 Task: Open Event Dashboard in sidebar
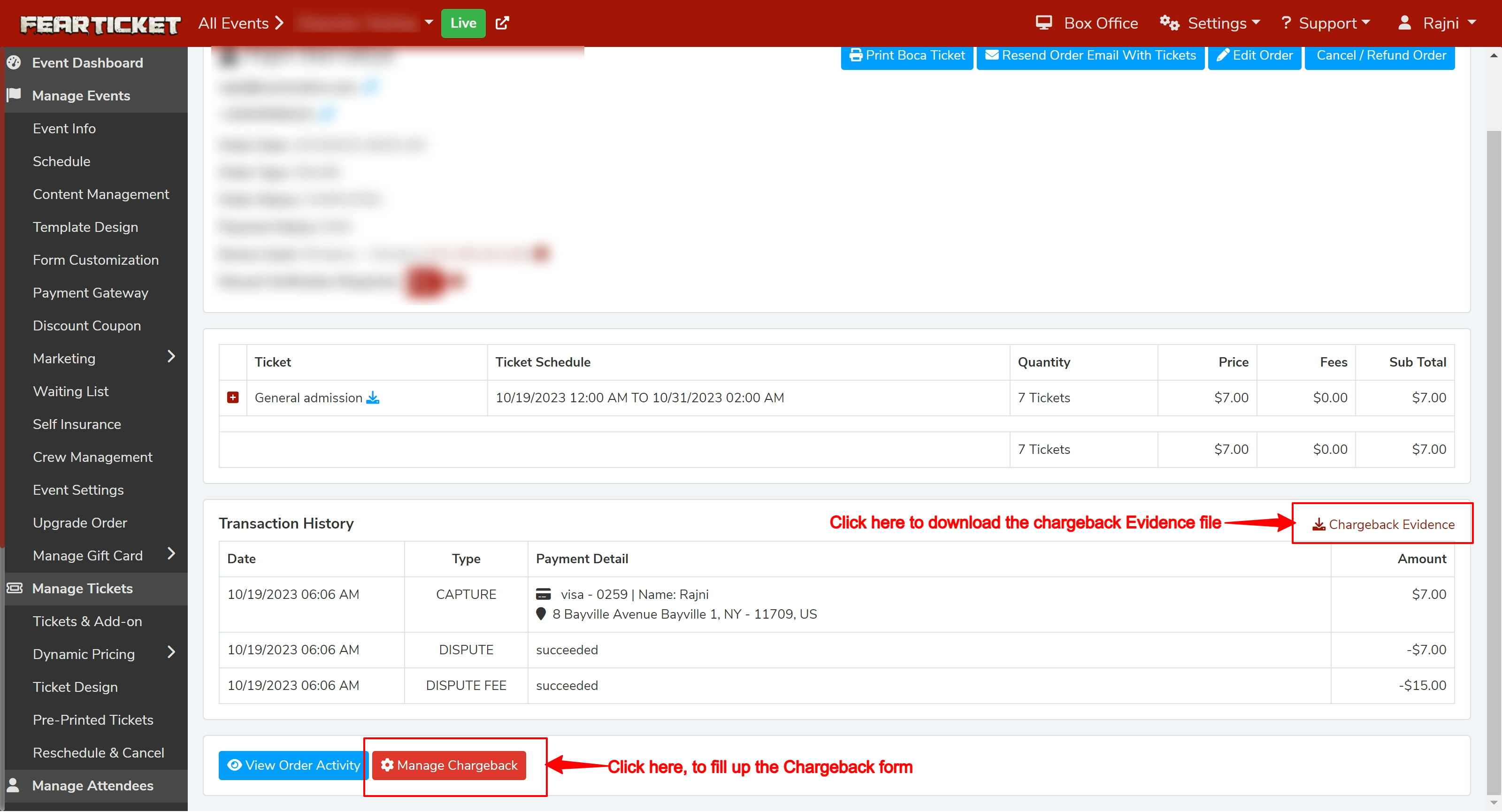[87, 63]
